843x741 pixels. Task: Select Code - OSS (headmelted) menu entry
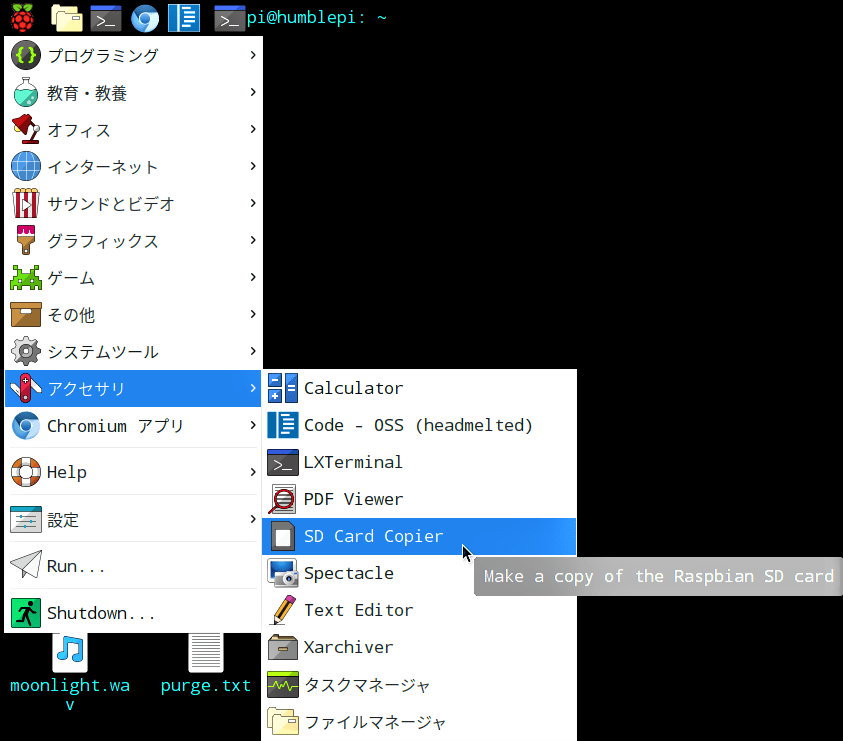point(419,425)
